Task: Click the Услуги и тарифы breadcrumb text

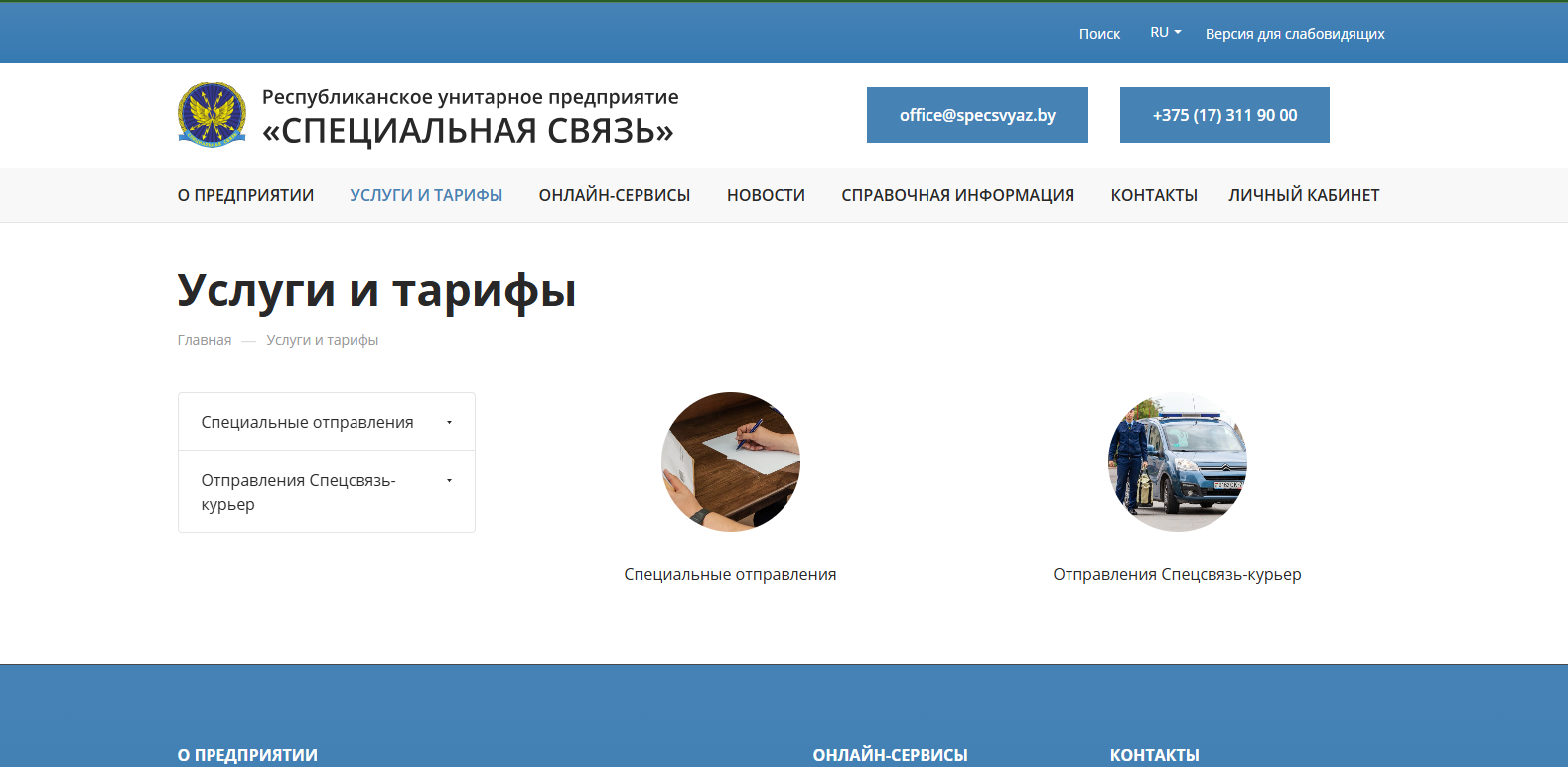Action: [322, 340]
